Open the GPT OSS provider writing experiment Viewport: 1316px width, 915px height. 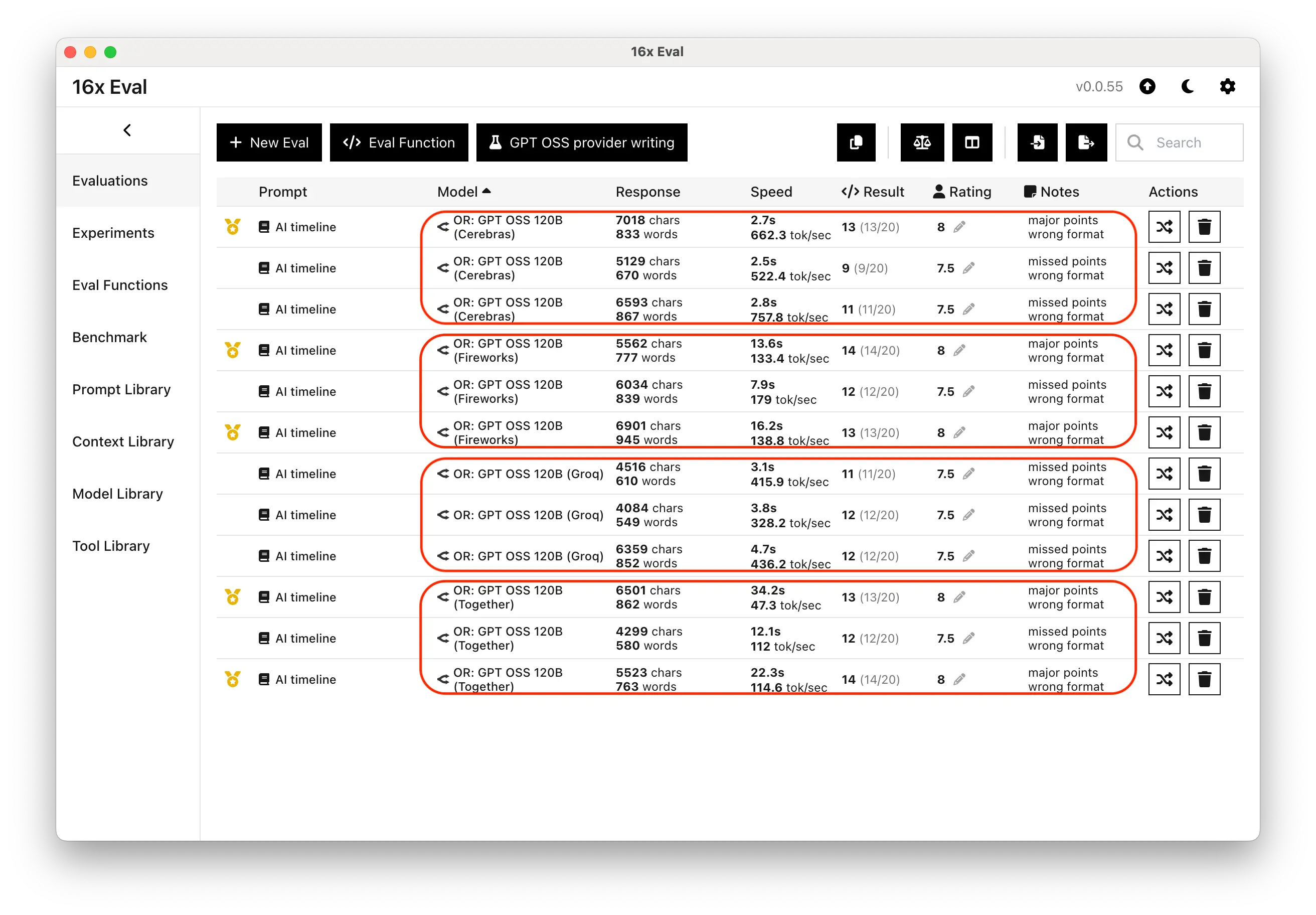click(x=582, y=142)
